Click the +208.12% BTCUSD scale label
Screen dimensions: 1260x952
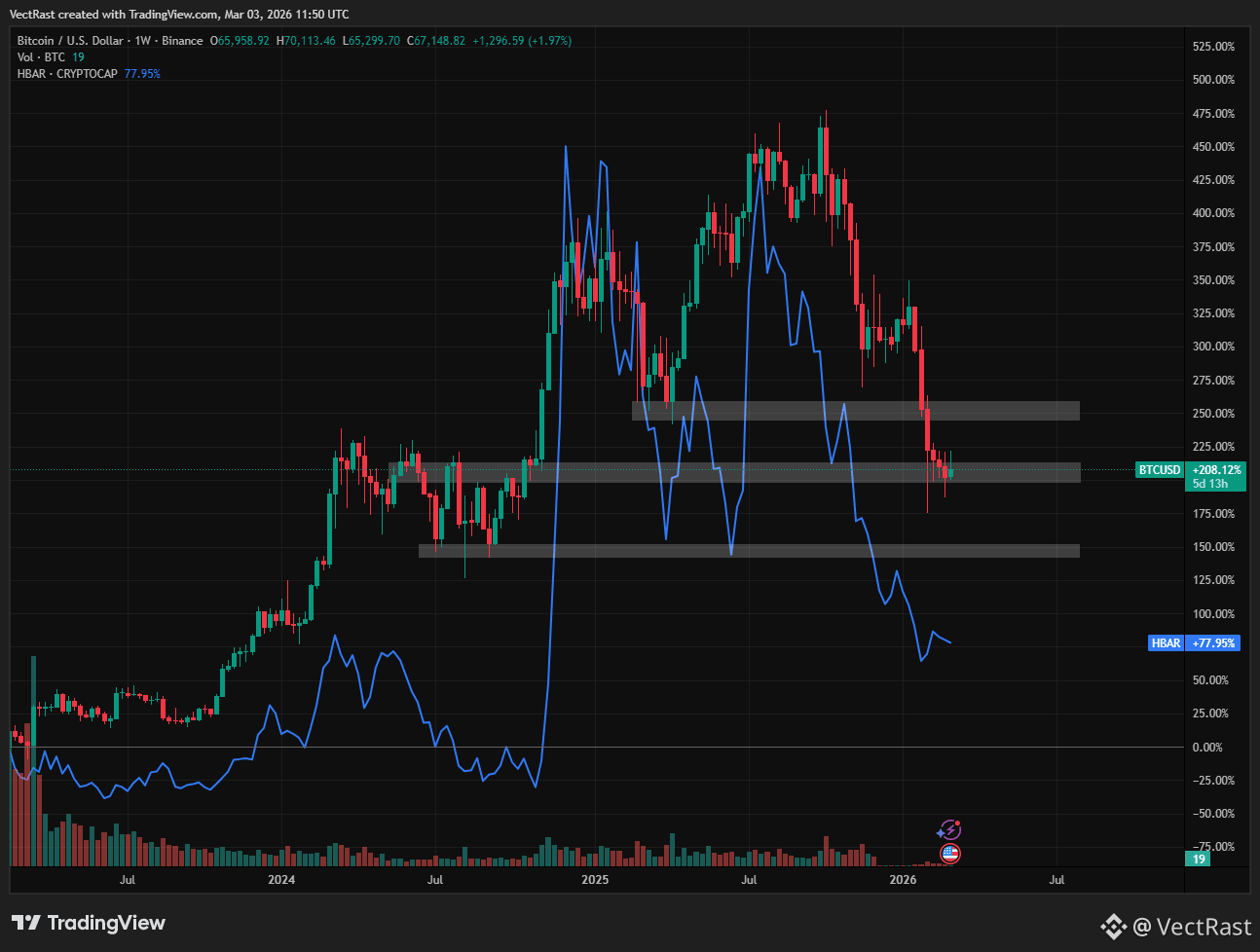click(1217, 470)
